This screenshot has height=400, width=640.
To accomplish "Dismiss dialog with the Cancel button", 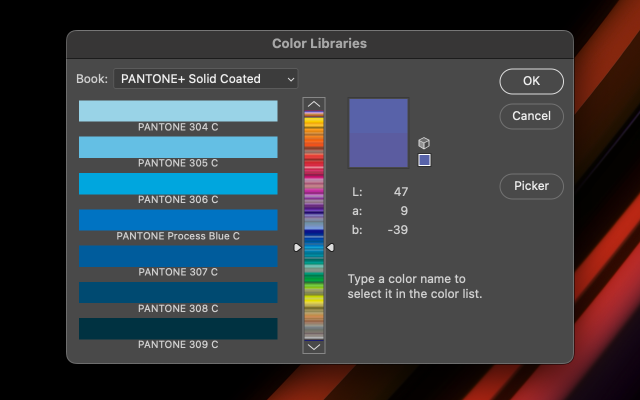I will click(x=531, y=116).
